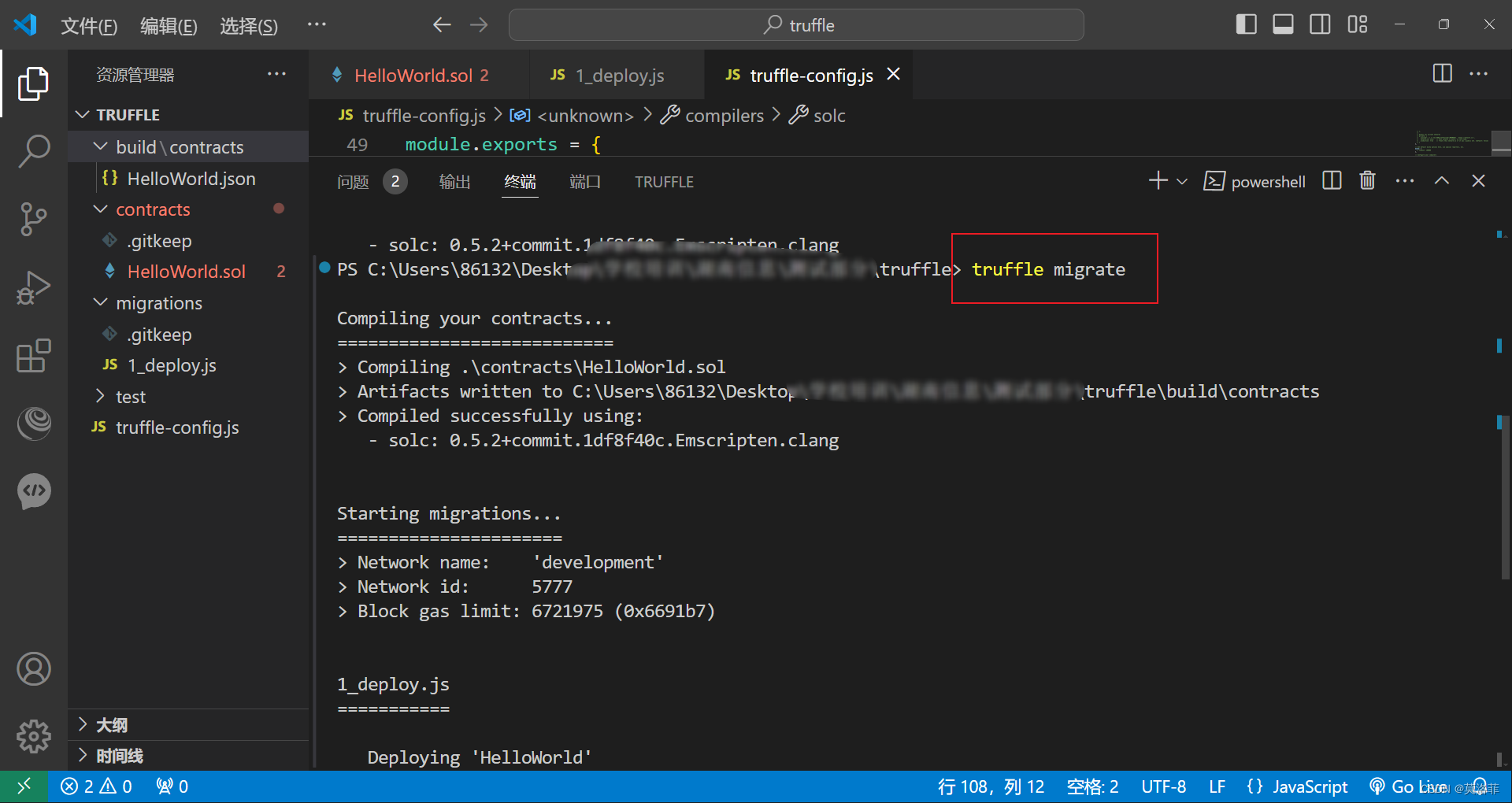
Task: Click the truffle command center search box
Action: coord(796,25)
